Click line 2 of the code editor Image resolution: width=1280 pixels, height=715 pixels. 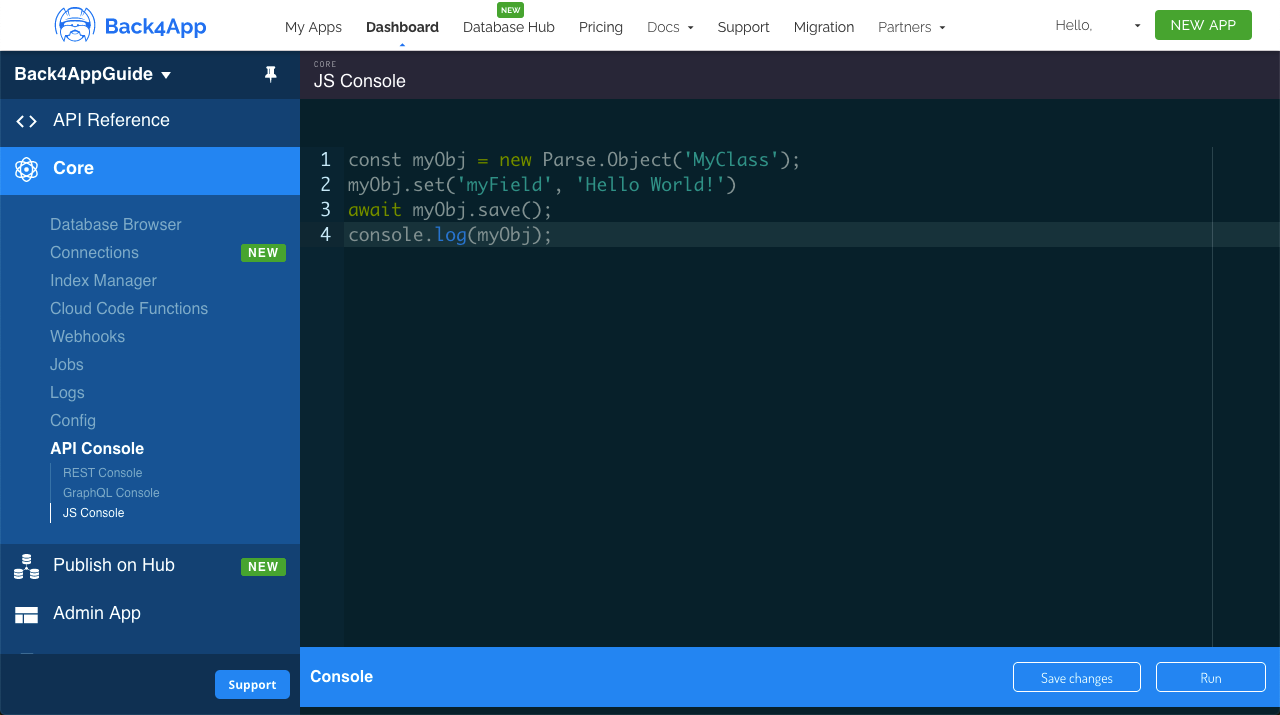pos(540,184)
